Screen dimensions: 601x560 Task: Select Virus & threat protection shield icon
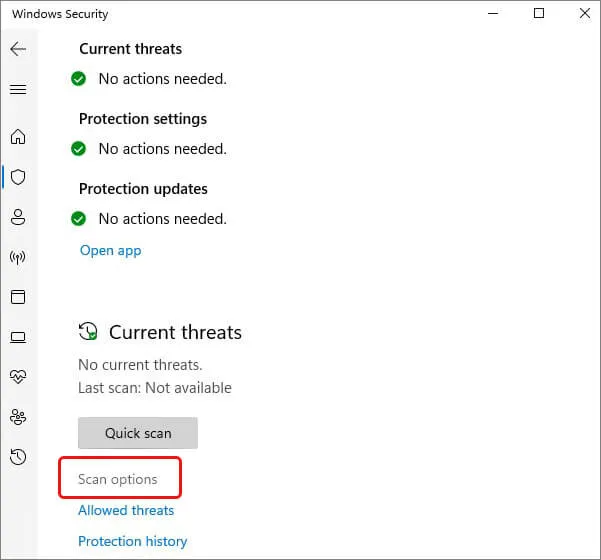(18, 177)
